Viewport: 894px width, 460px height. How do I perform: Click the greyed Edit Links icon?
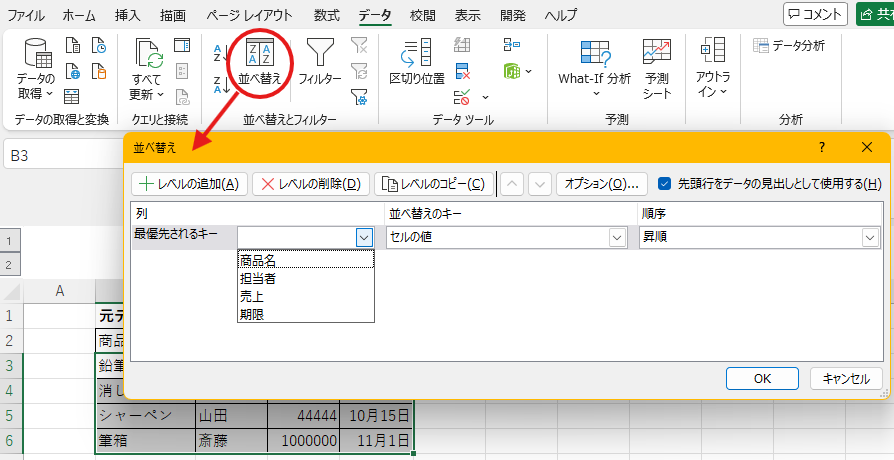point(182,97)
